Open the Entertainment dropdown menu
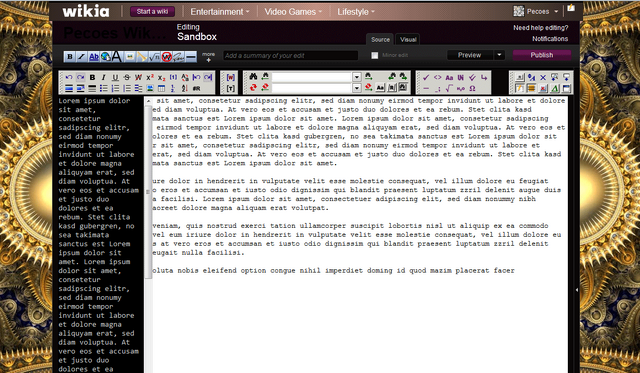Viewport: 640px width, 373px height. click(x=220, y=12)
